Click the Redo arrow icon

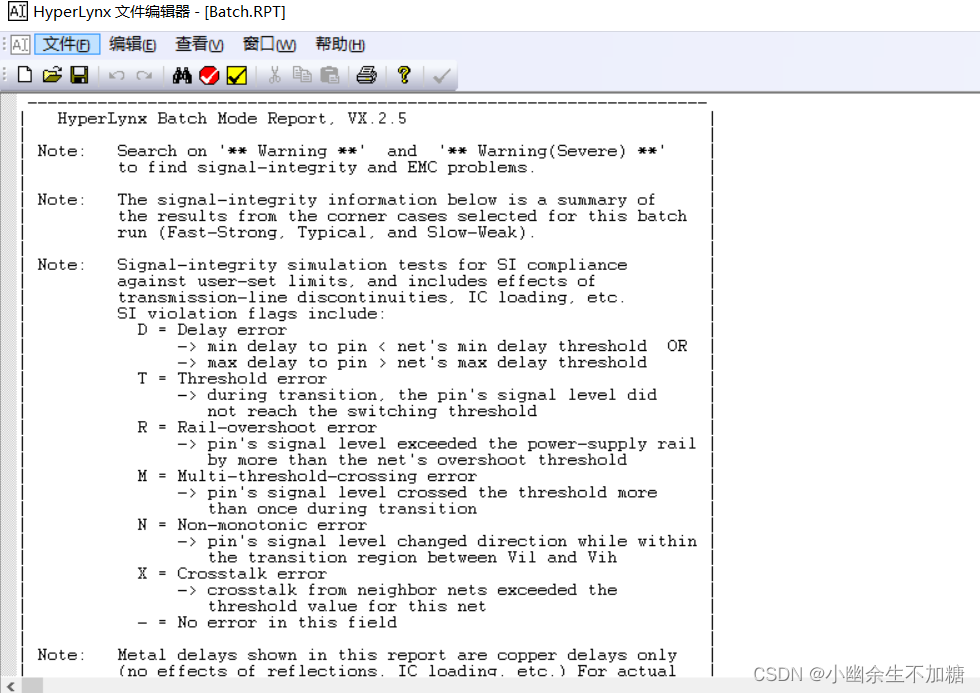[x=144, y=76]
